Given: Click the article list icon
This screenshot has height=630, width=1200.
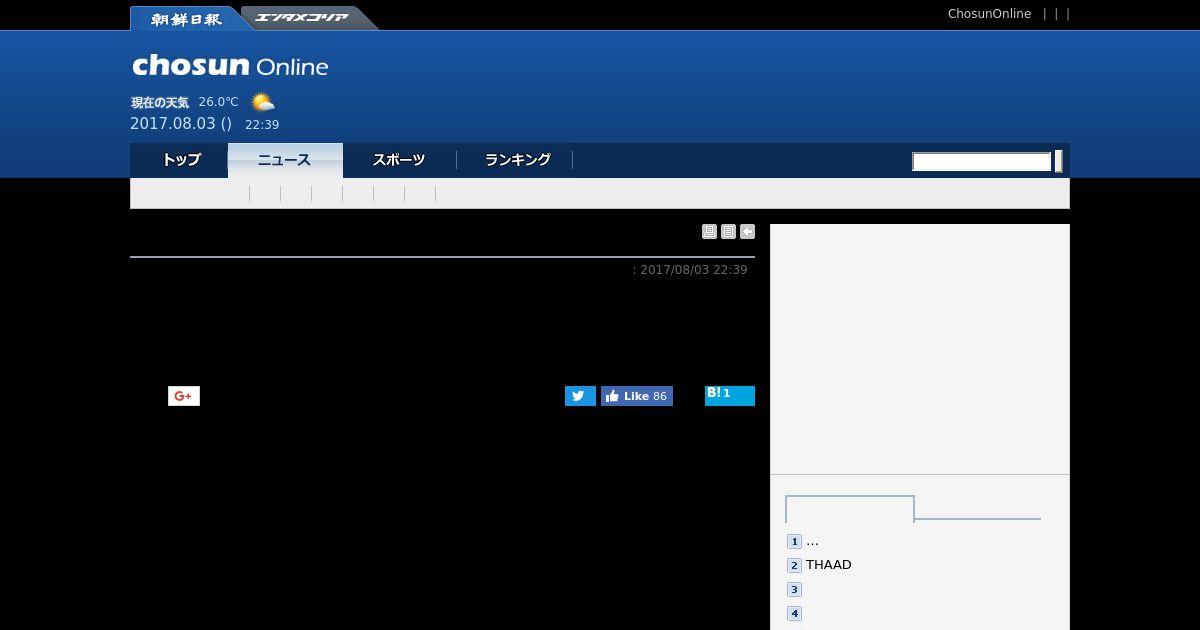Looking at the screenshot, I should pyautogui.click(x=728, y=232).
